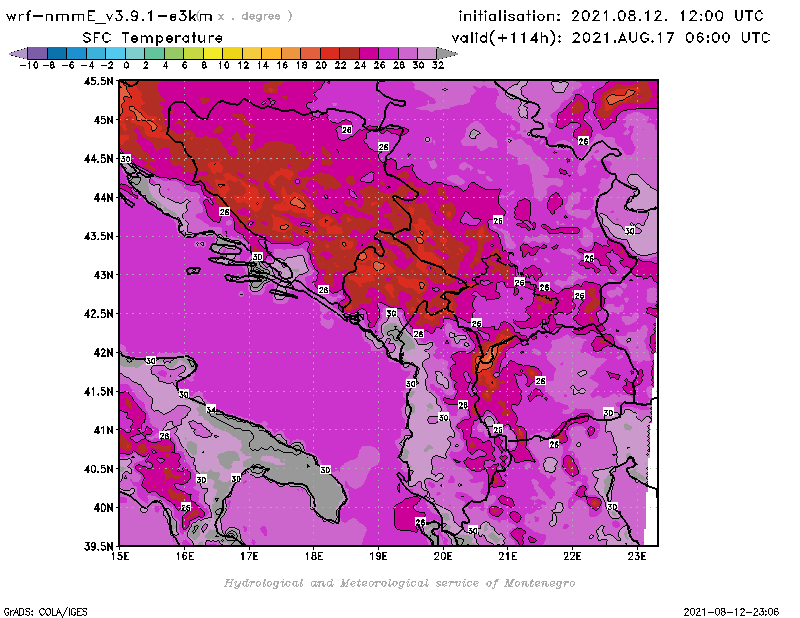Click the '23E' longitude label
Image resolution: width=800 pixels, height=618 pixels.
(x=637, y=556)
